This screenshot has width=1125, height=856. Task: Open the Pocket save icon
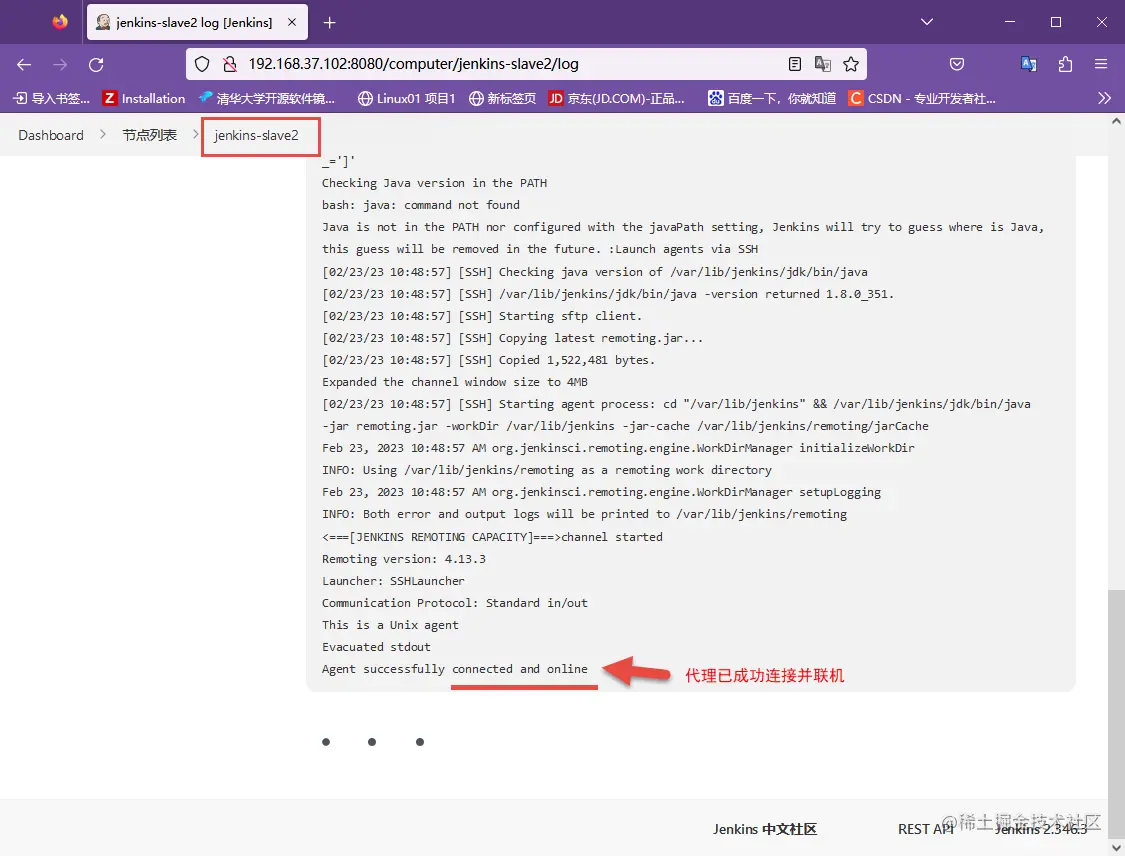pos(957,65)
